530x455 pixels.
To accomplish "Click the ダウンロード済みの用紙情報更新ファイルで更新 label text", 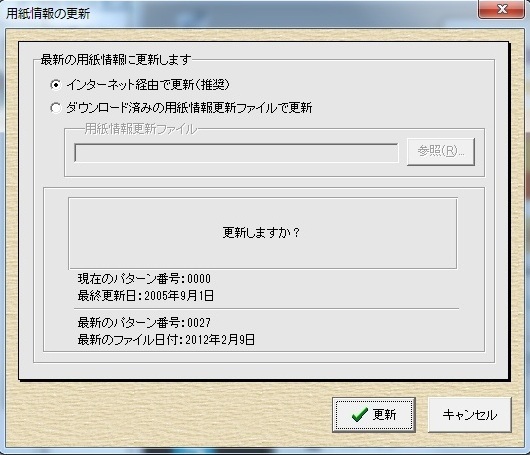I will pos(189,108).
